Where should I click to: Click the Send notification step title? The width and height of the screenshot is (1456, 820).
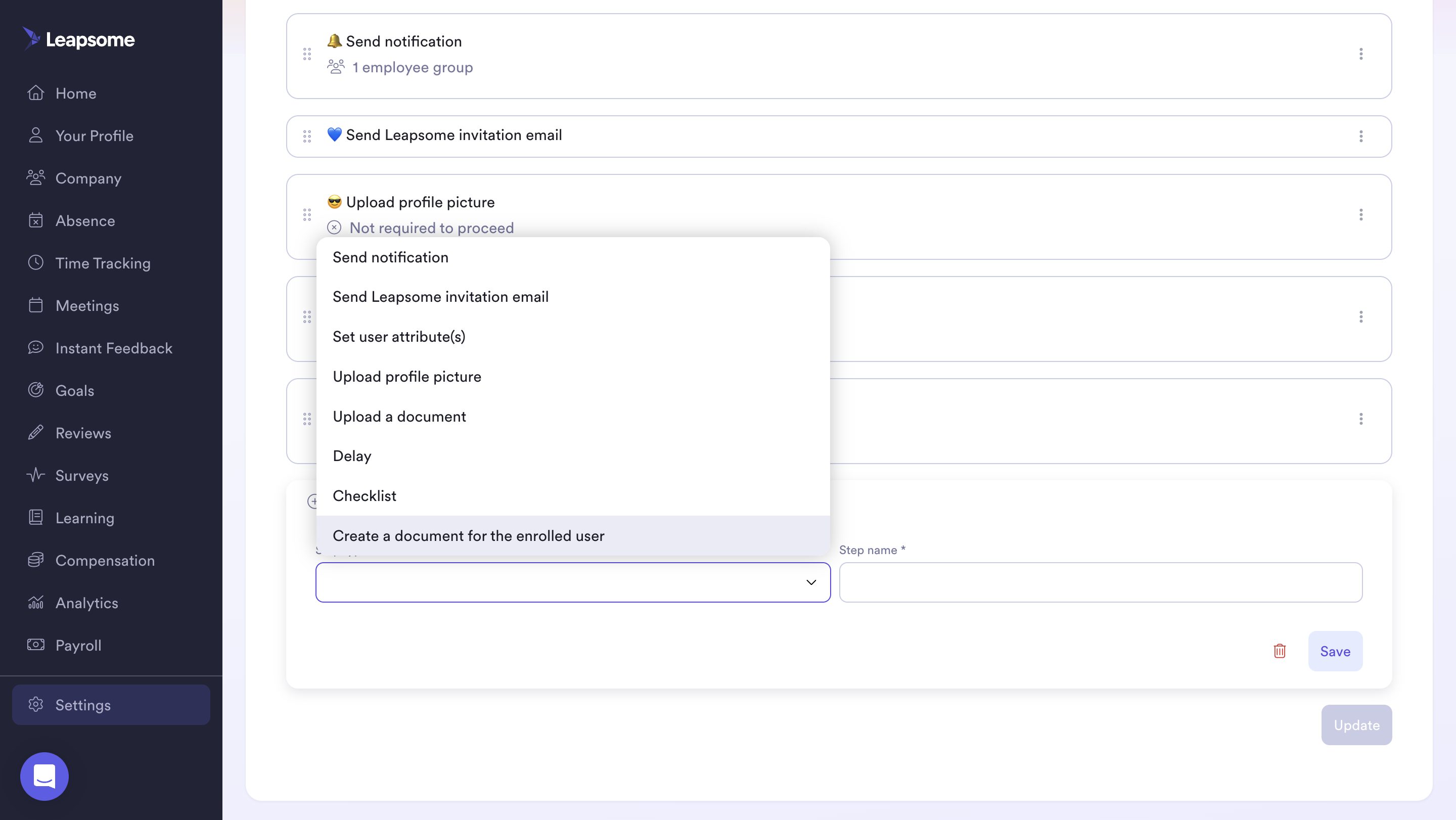point(403,41)
